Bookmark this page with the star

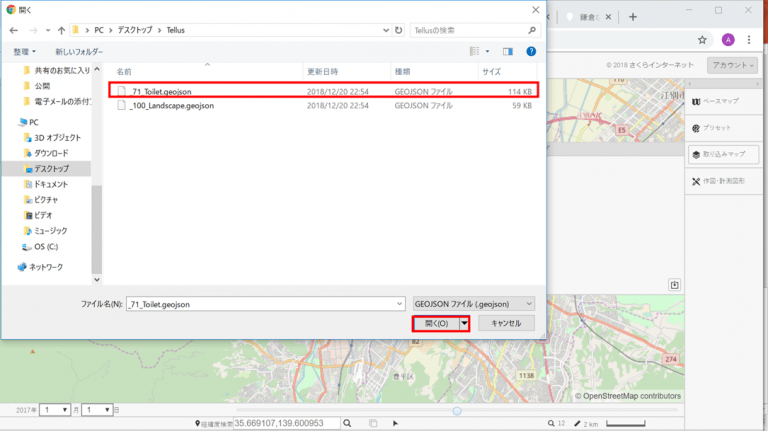(x=702, y=40)
